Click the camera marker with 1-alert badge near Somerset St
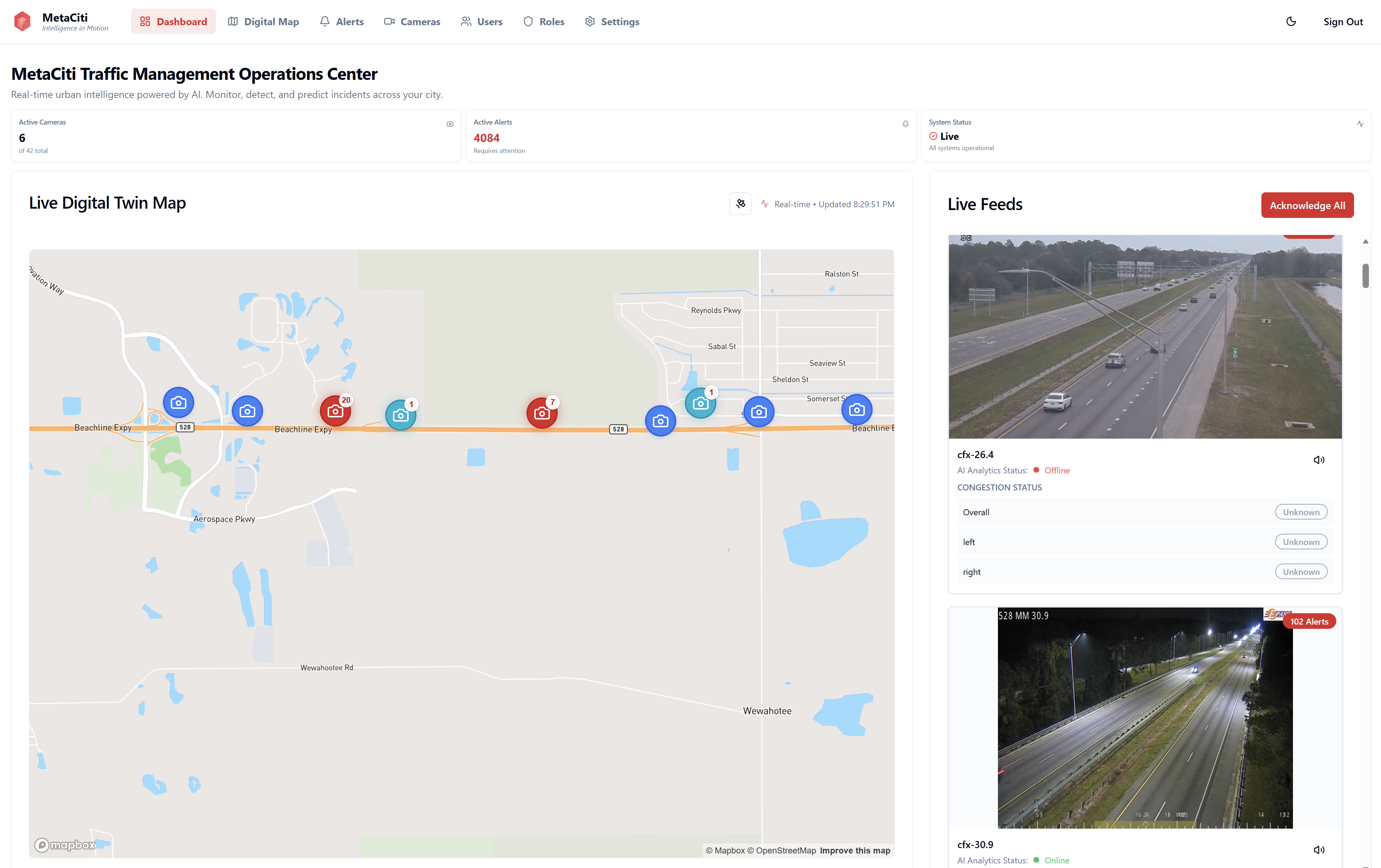This screenshot has height=868, width=1381. pyautogui.click(x=701, y=403)
